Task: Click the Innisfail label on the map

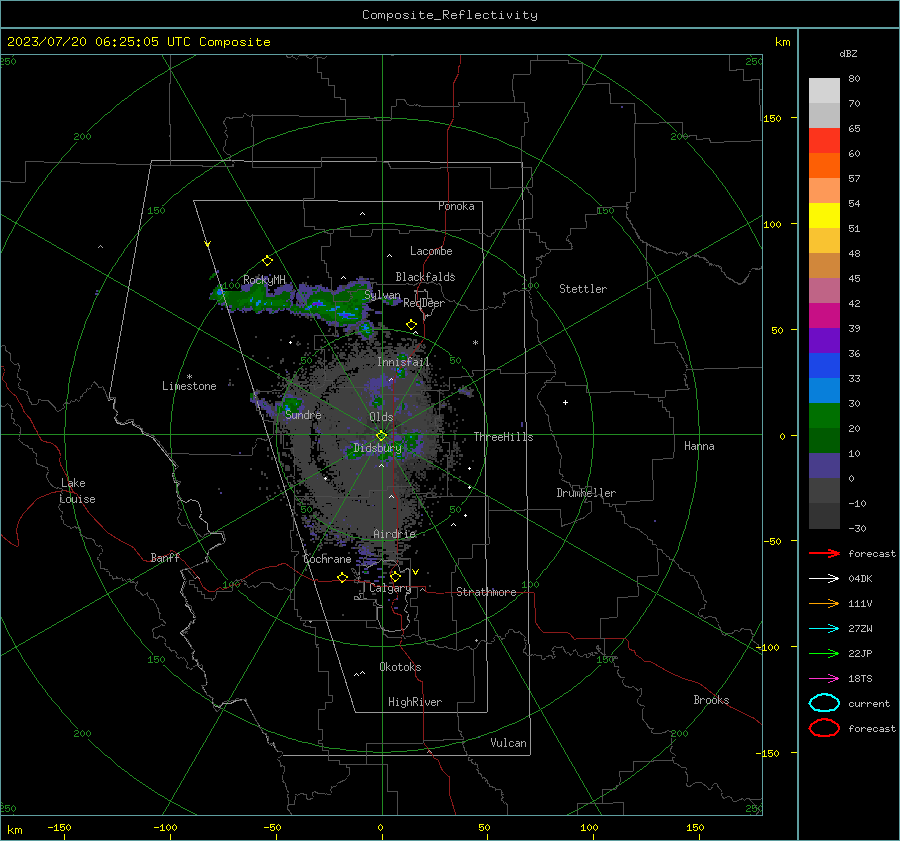Action: click(x=403, y=362)
